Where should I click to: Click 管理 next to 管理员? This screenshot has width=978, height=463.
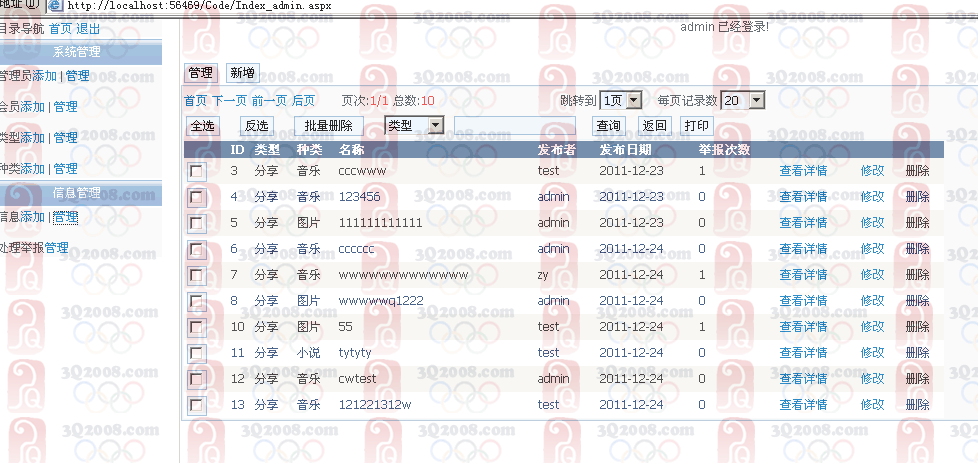tap(77, 76)
